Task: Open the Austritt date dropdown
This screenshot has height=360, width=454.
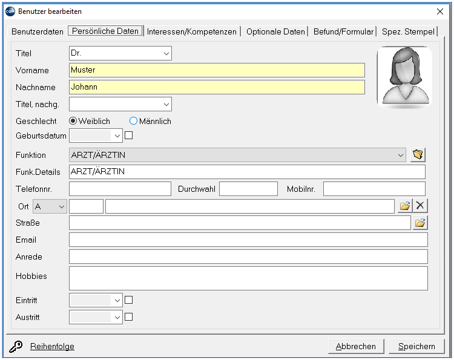Action: pyautogui.click(x=117, y=317)
